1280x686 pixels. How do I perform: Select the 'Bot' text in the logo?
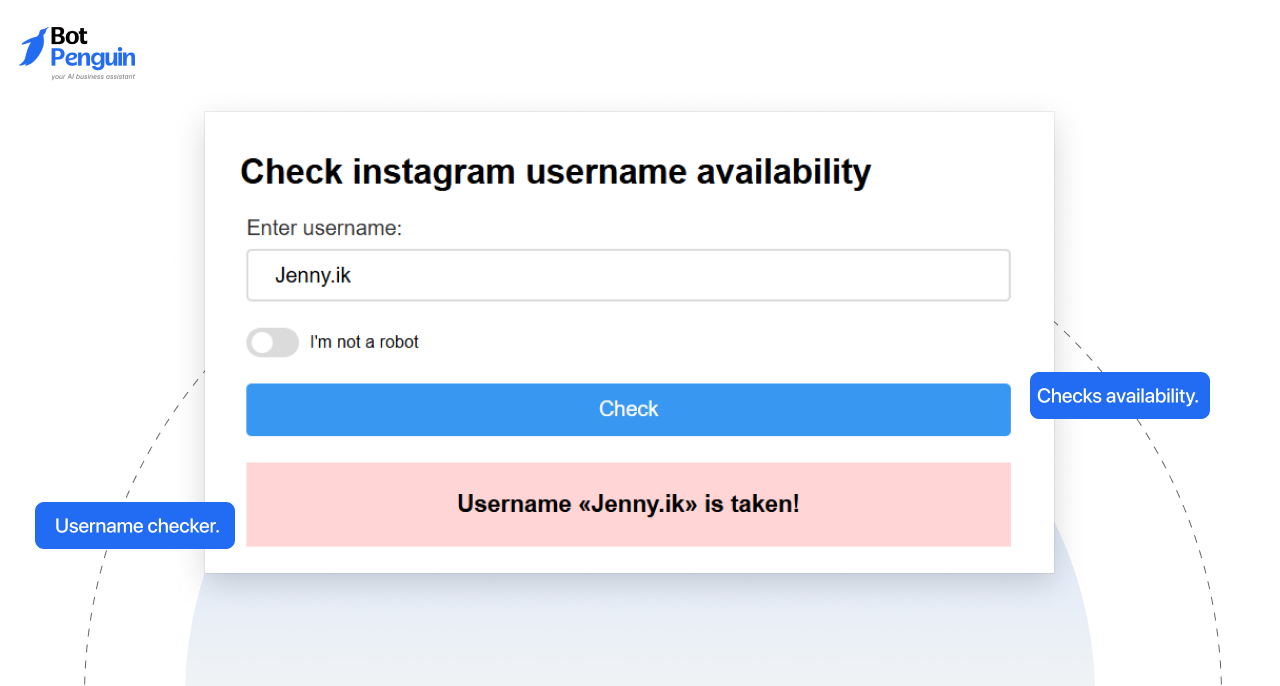(x=71, y=34)
